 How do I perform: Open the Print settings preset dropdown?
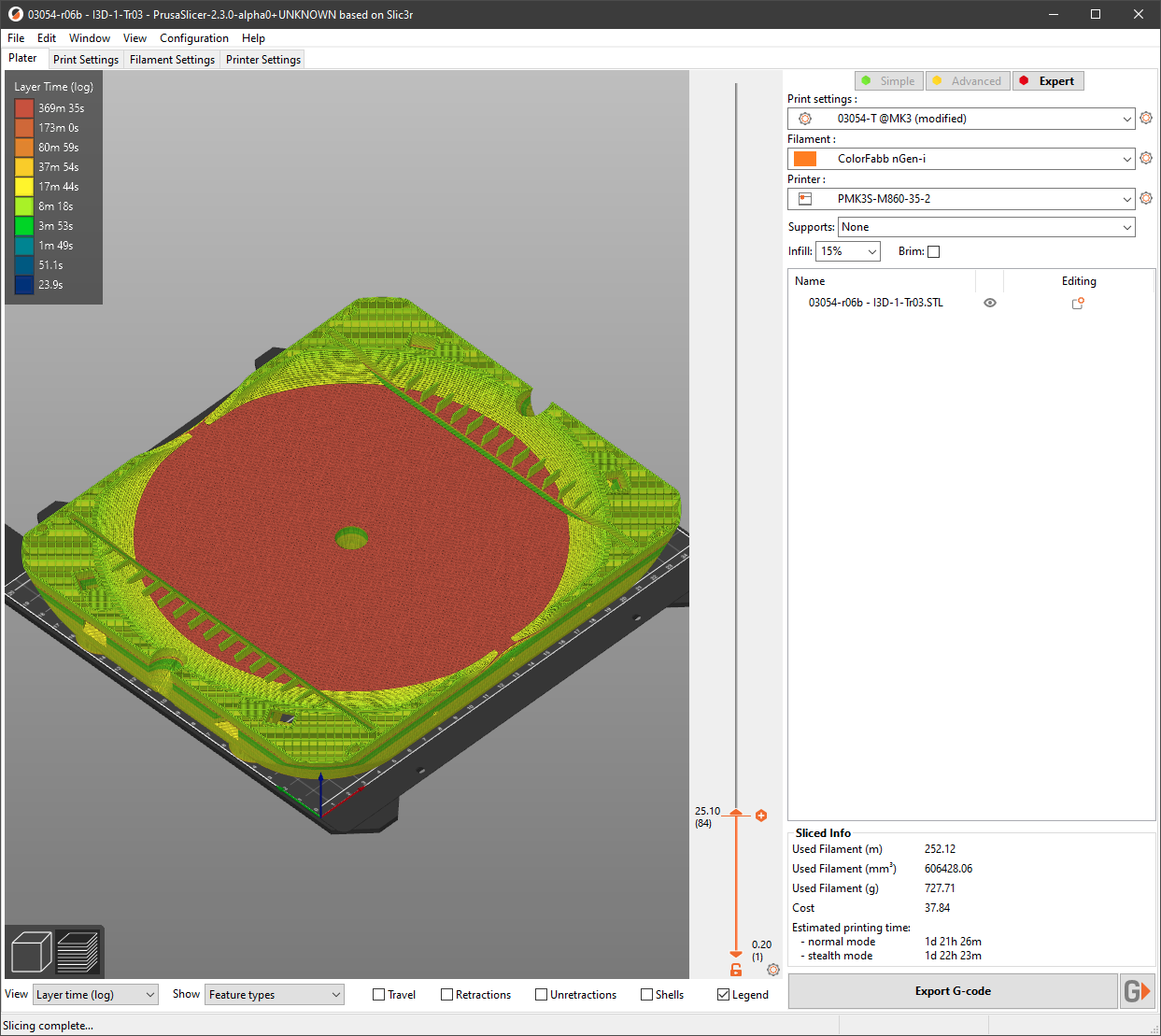pos(961,119)
